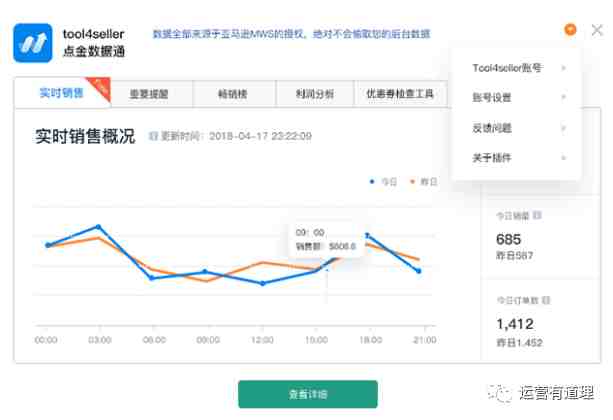Toggle 昨日 series in chart legend
This screenshot has height=420, width=613.
(x=422, y=182)
